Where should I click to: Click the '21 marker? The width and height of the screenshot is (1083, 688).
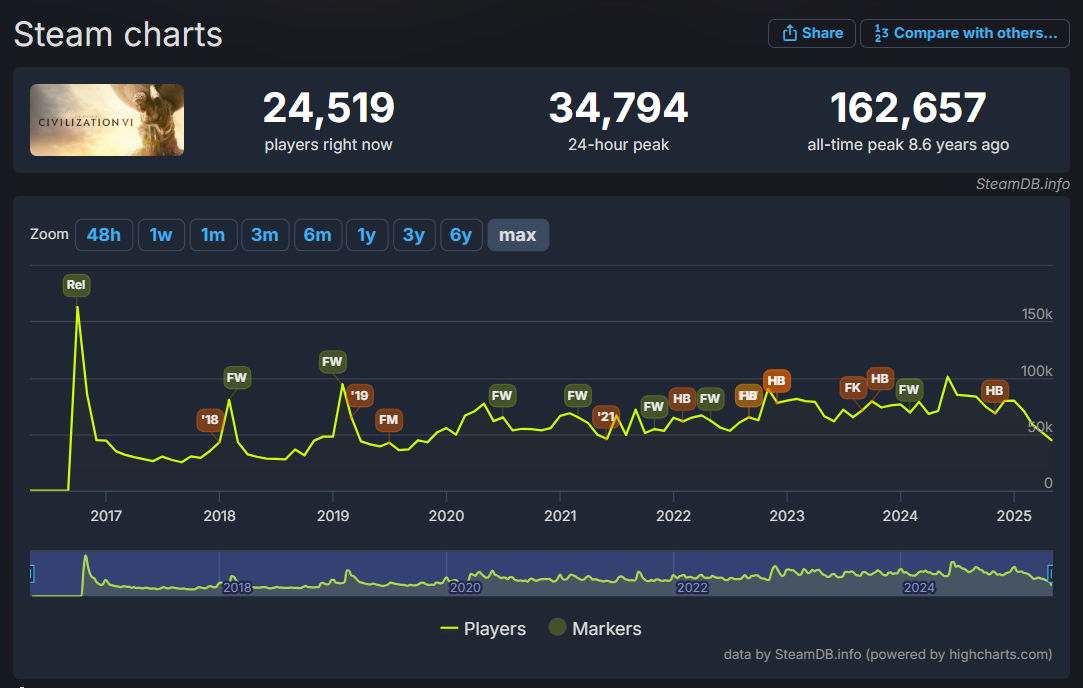coord(606,417)
